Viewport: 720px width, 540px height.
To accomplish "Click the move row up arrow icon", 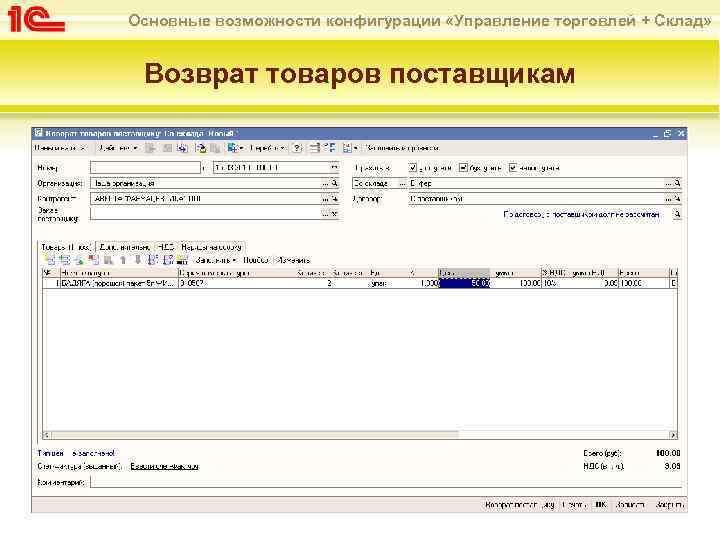I will click(123, 260).
